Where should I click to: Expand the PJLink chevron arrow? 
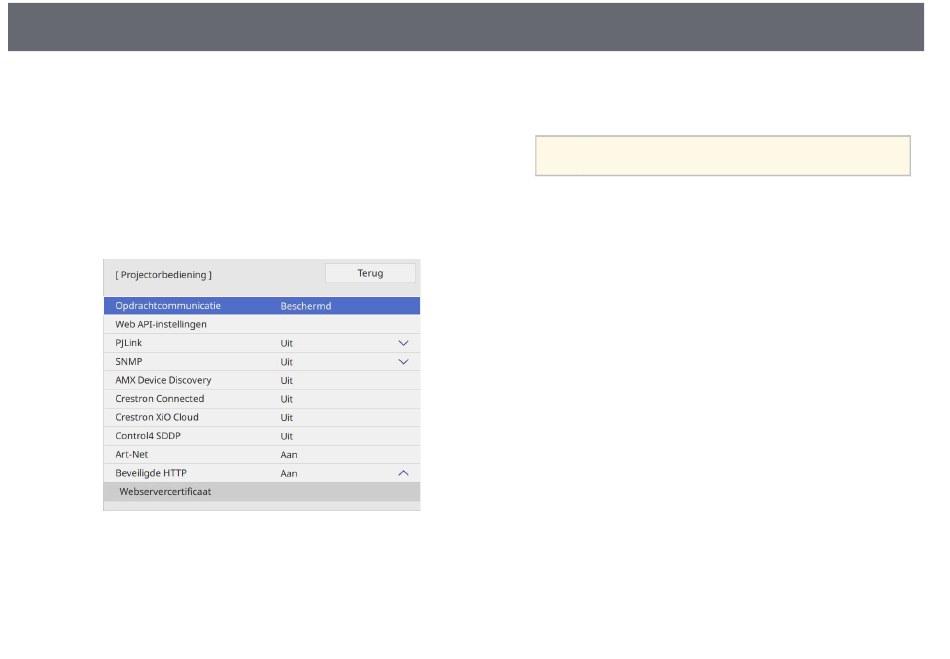tap(403, 343)
